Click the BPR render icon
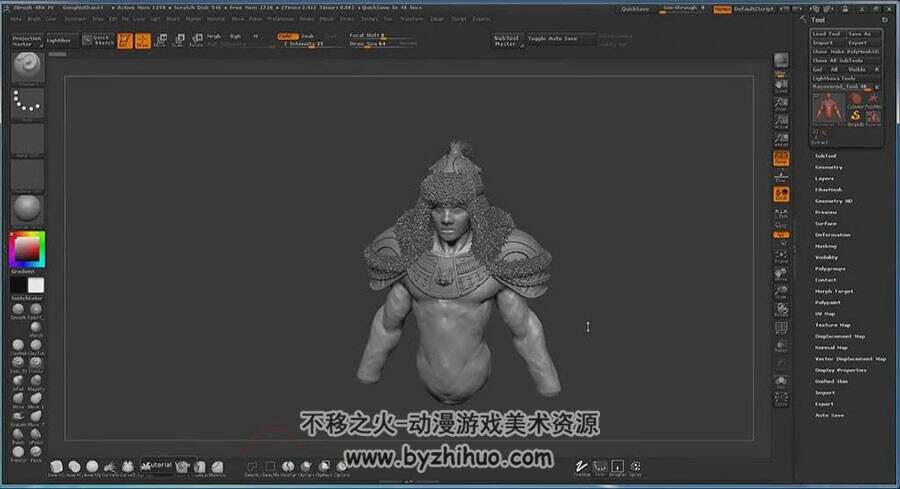Screen dimensions: 900x489 click(781, 61)
